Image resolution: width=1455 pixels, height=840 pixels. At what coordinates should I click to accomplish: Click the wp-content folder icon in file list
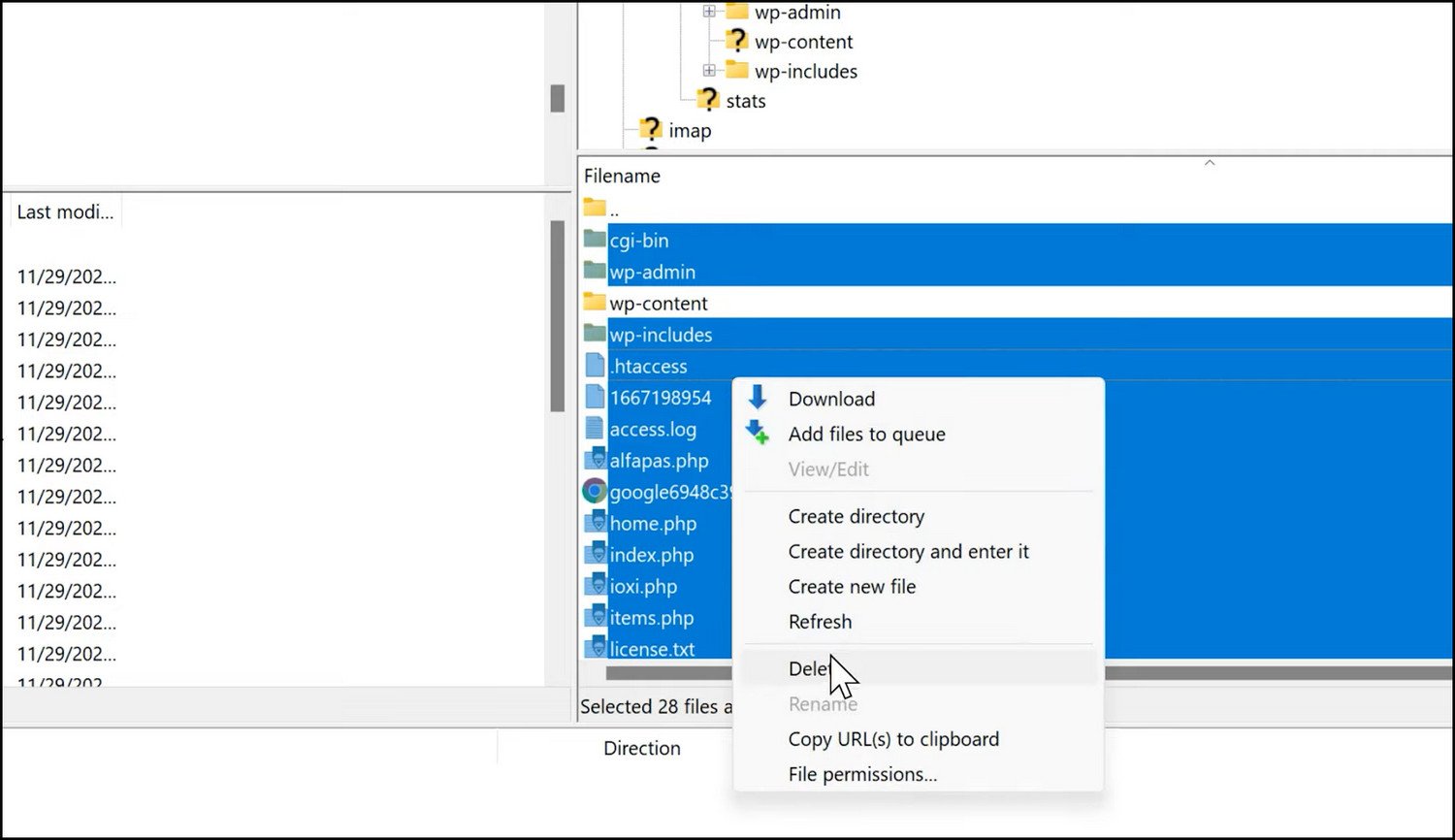click(595, 303)
